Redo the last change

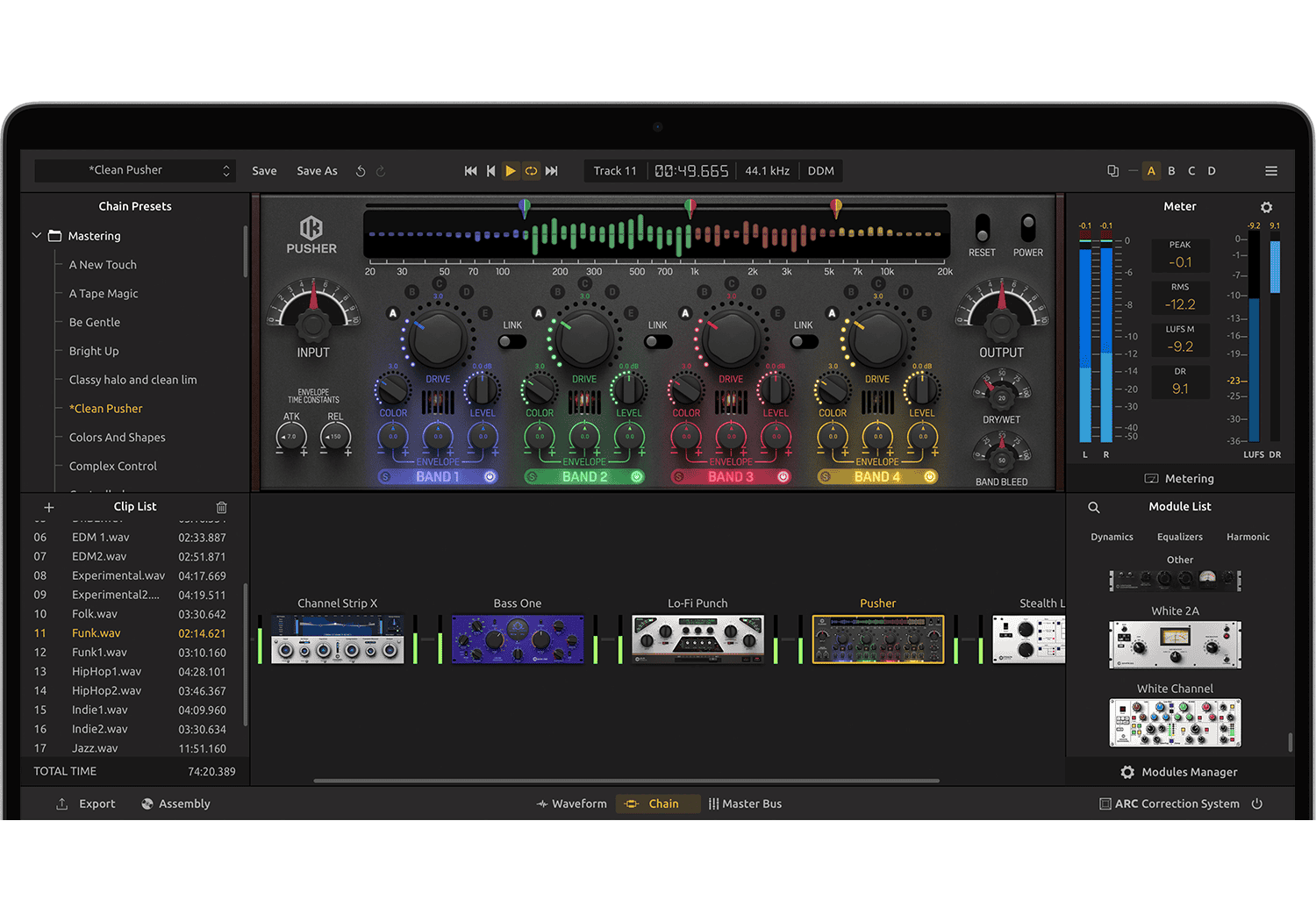[381, 171]
